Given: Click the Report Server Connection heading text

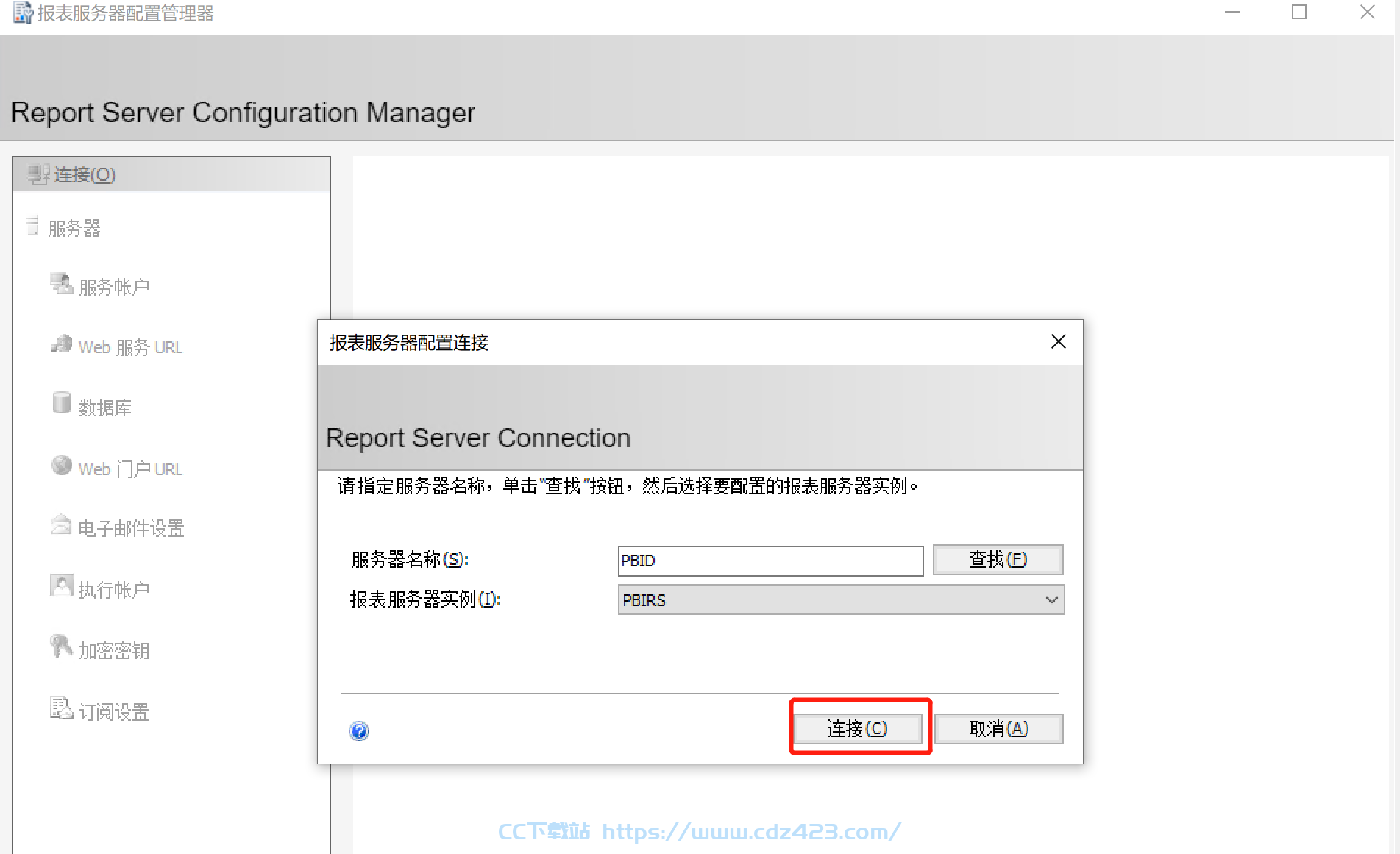Looking at the screenshot, I should pos(478,438).
